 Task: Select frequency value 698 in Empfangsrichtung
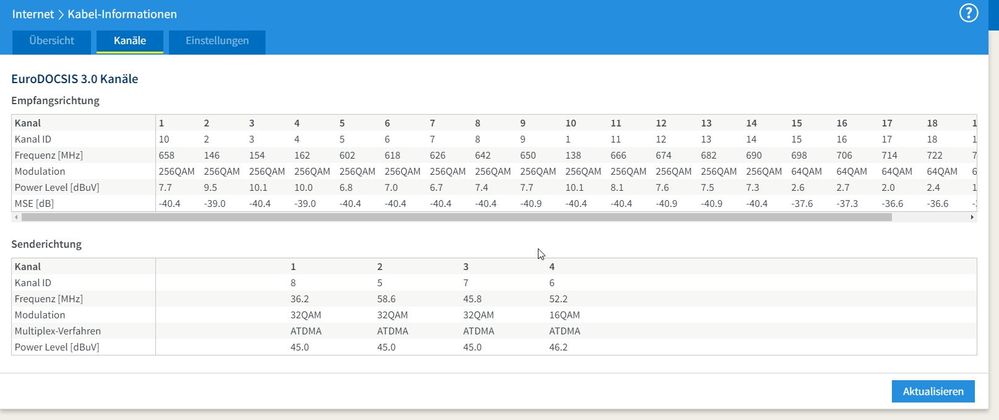799,155
